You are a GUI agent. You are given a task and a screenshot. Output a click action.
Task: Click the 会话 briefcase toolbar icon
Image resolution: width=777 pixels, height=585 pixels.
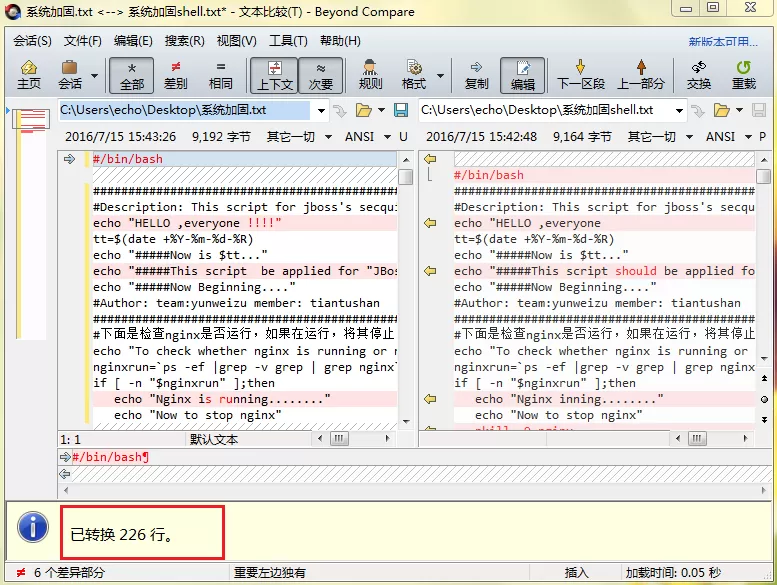tap(70, 75)
